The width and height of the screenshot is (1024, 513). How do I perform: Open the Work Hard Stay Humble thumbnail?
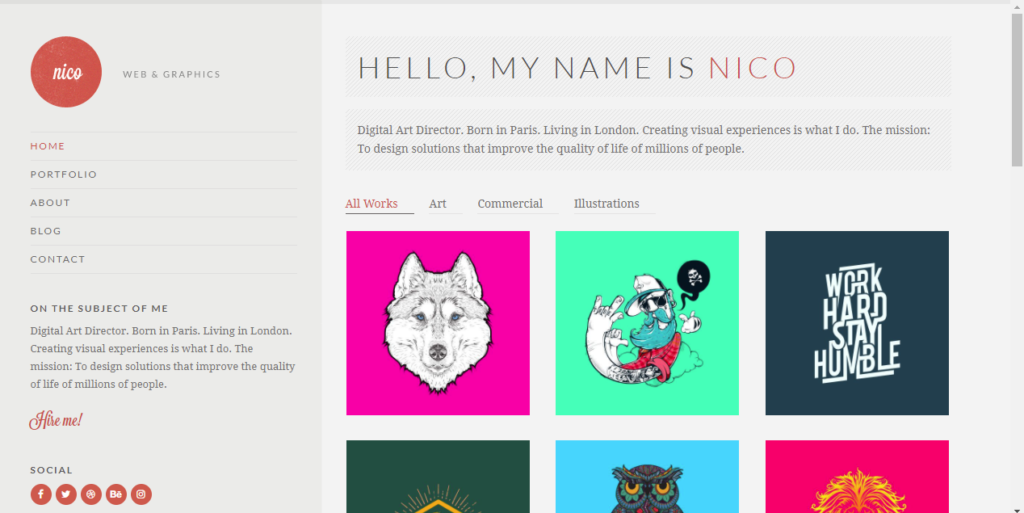click(x=857, y=323)
